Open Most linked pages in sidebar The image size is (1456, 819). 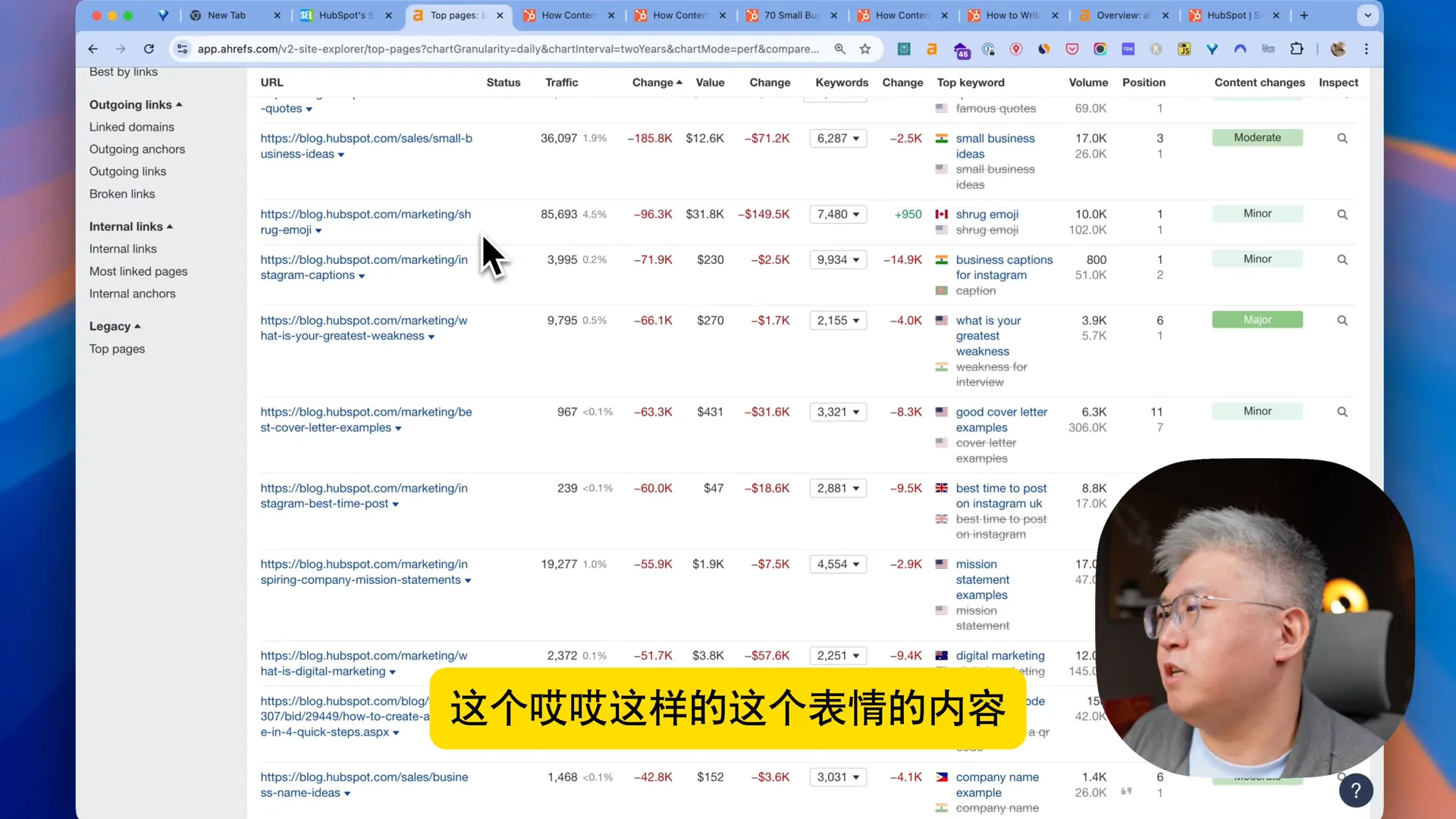(x=138, y=271)
